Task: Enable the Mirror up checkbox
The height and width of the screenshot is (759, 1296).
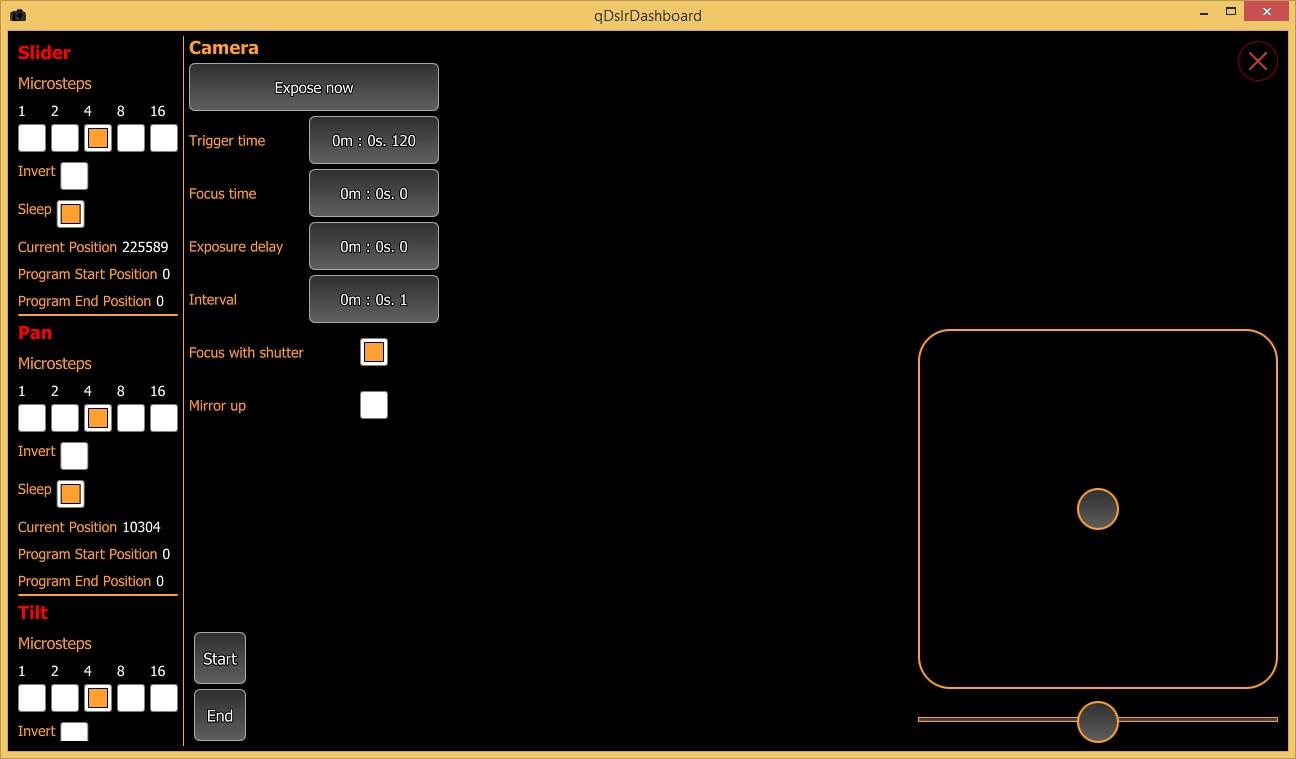Action: pyautogui.click(x=374, y=405)
